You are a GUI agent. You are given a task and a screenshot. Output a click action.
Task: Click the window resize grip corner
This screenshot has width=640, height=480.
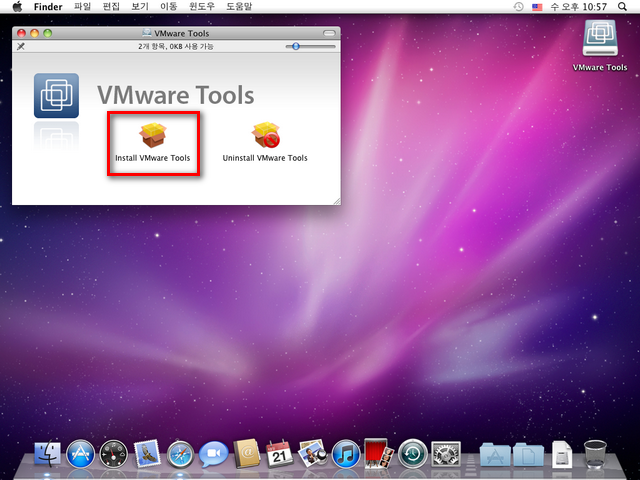click(x=337, y=201)
